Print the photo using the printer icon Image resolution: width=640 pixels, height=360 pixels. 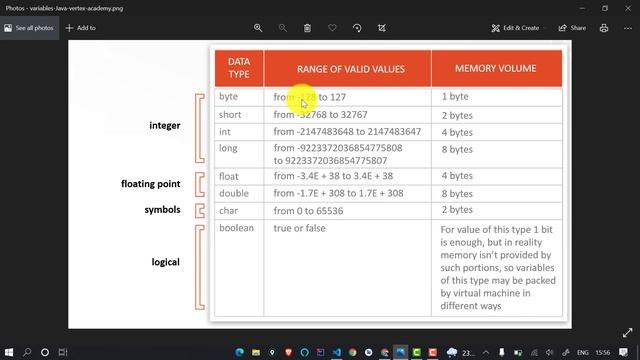[604, 28]
